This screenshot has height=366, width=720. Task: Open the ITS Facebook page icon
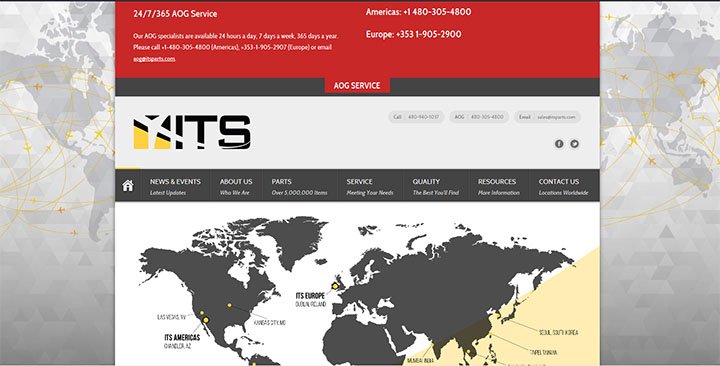point(559,144)
